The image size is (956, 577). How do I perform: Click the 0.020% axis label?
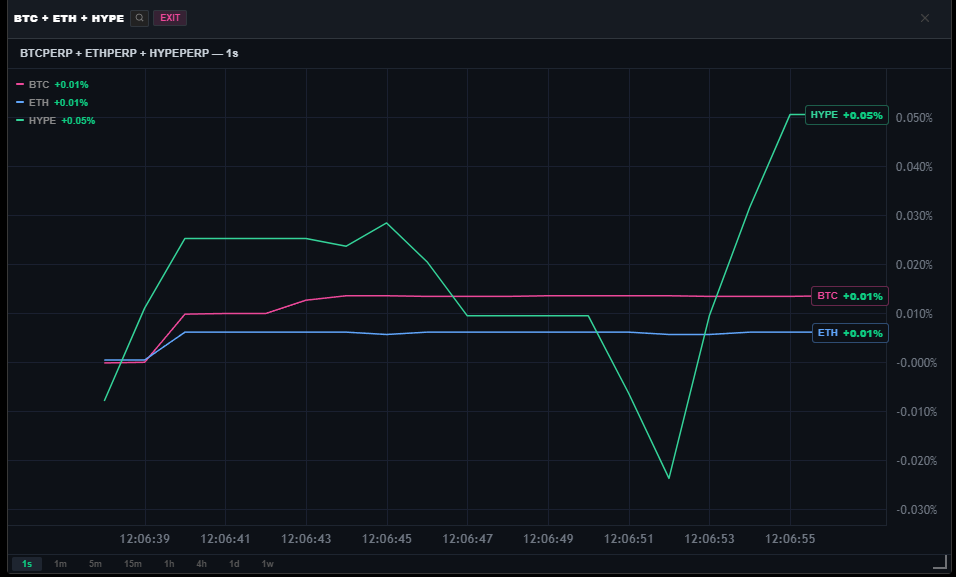coord(913,265)
